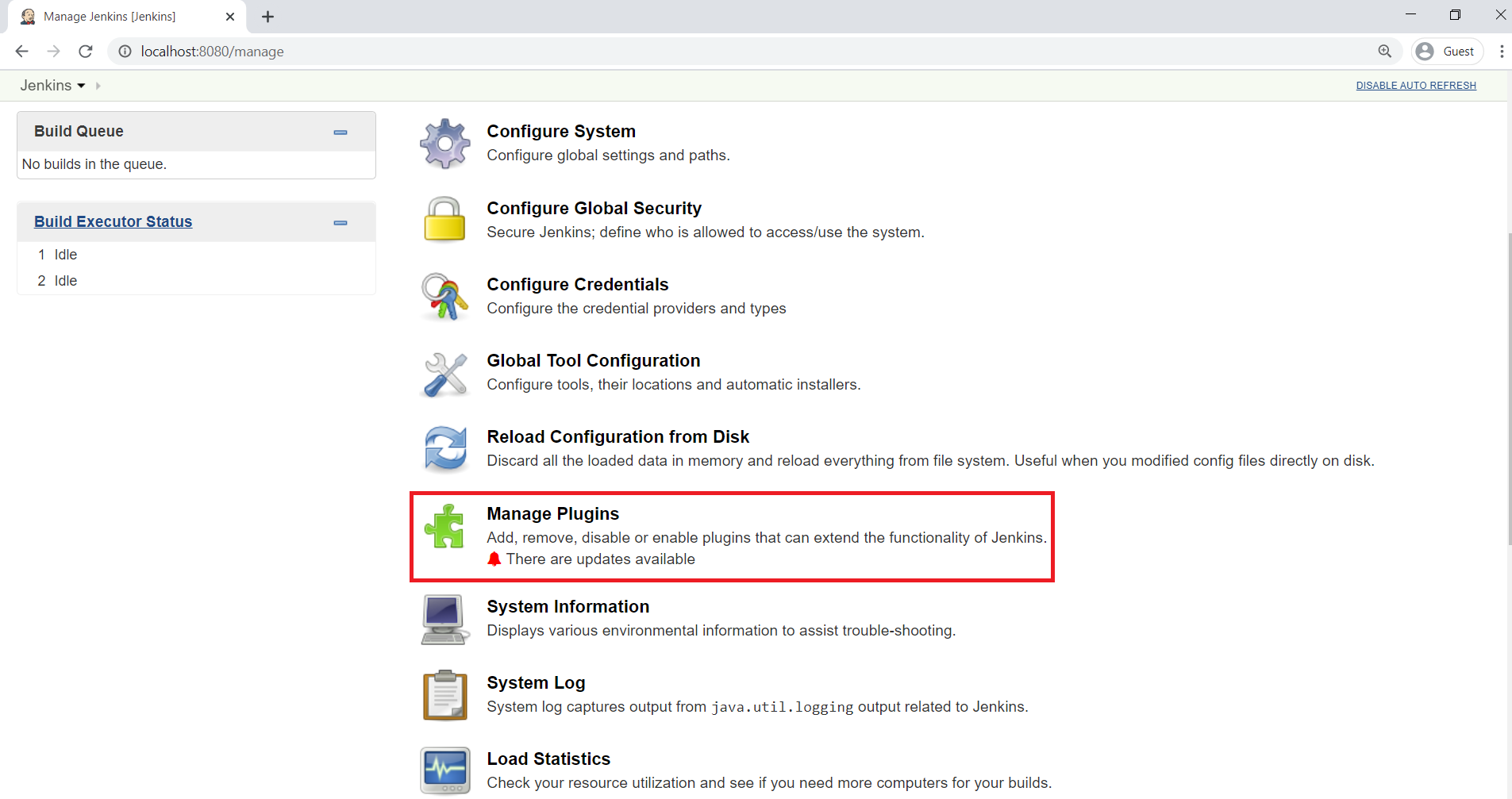Click 'No builds in the queue.' text
1512x799 pixels.
(94, 164)
